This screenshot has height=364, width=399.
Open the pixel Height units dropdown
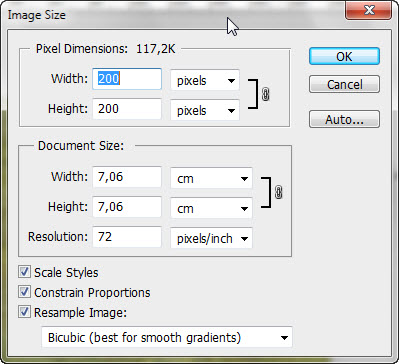point(205,110)
